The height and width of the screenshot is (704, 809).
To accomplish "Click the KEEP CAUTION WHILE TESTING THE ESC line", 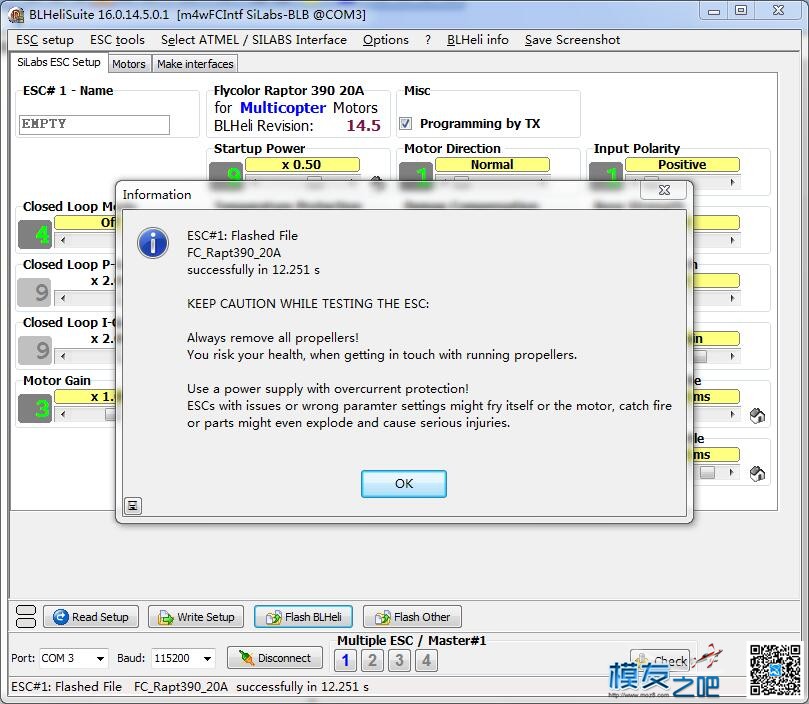I will [308, 303].
